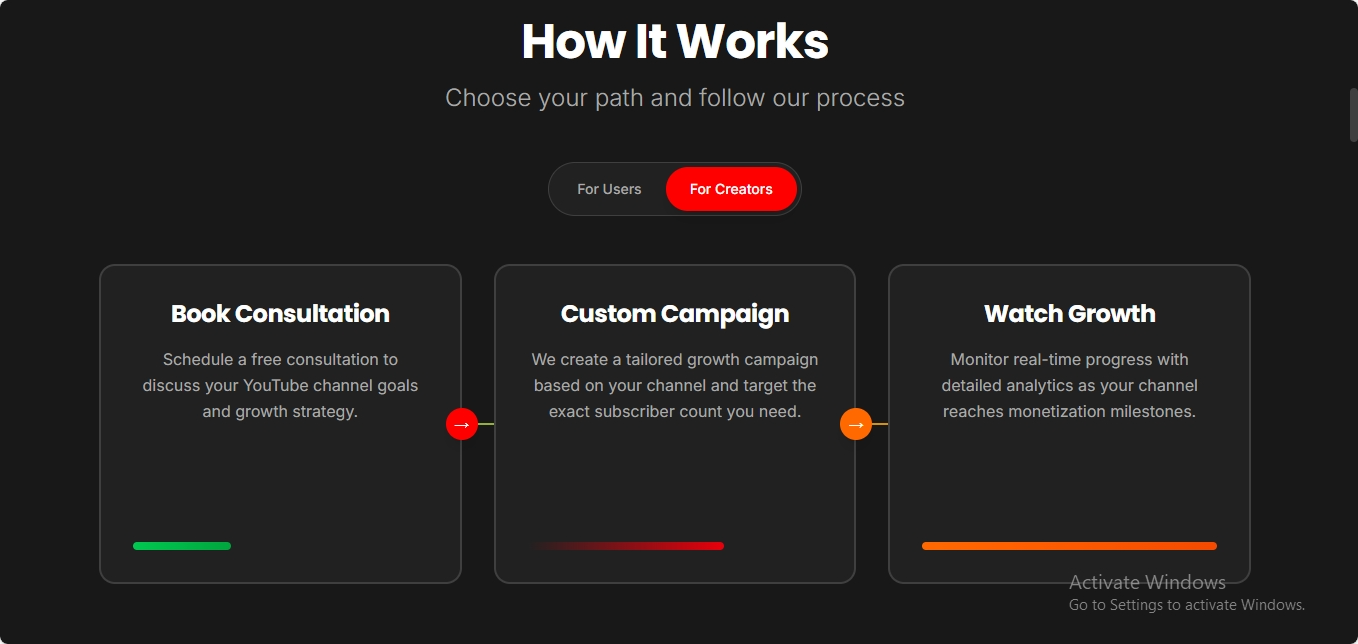This screenshot has height=644, width=1358.
Task: Click the subtitle about choosing your path
Action: tap(675, 97)
